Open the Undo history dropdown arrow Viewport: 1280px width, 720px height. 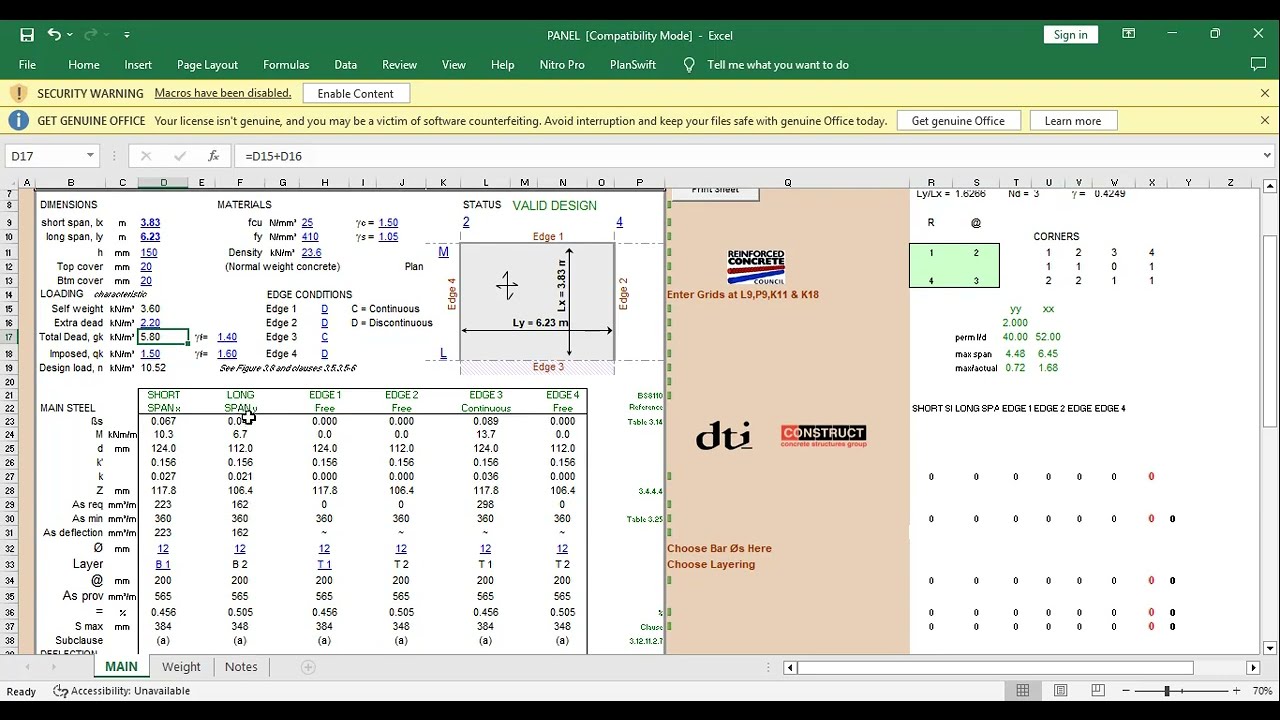tap(70, 35)
